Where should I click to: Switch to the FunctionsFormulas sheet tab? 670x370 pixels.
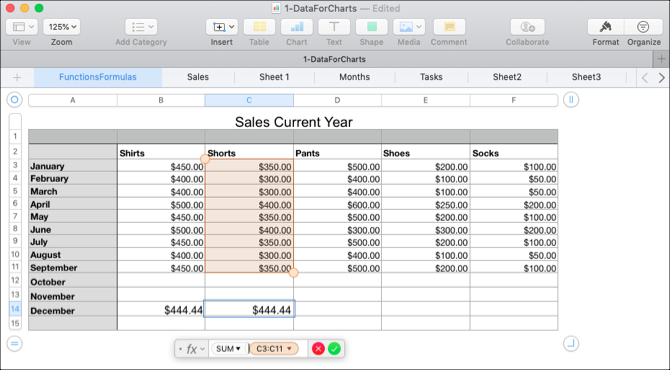coord(98,77)
